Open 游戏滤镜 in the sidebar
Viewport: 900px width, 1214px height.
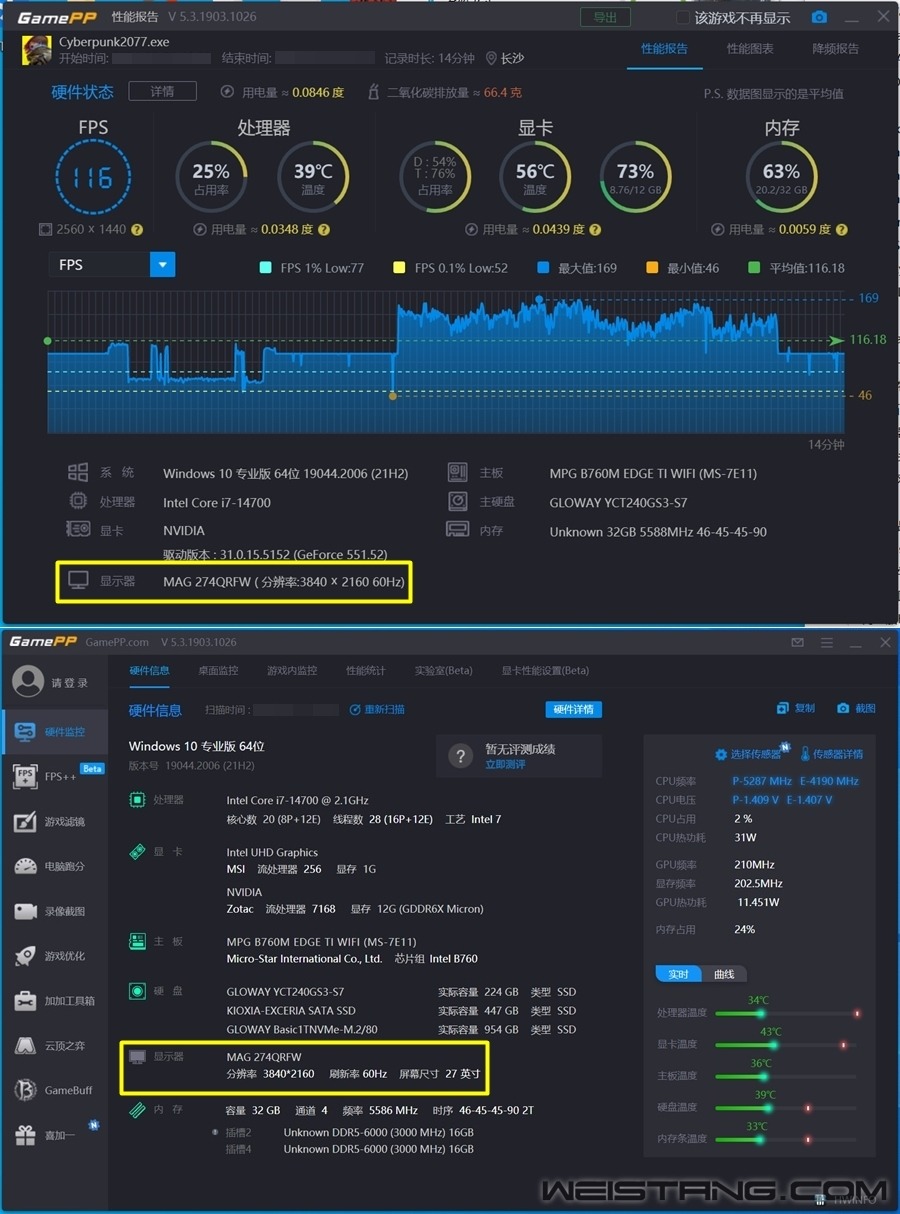[x=54, y=822]
